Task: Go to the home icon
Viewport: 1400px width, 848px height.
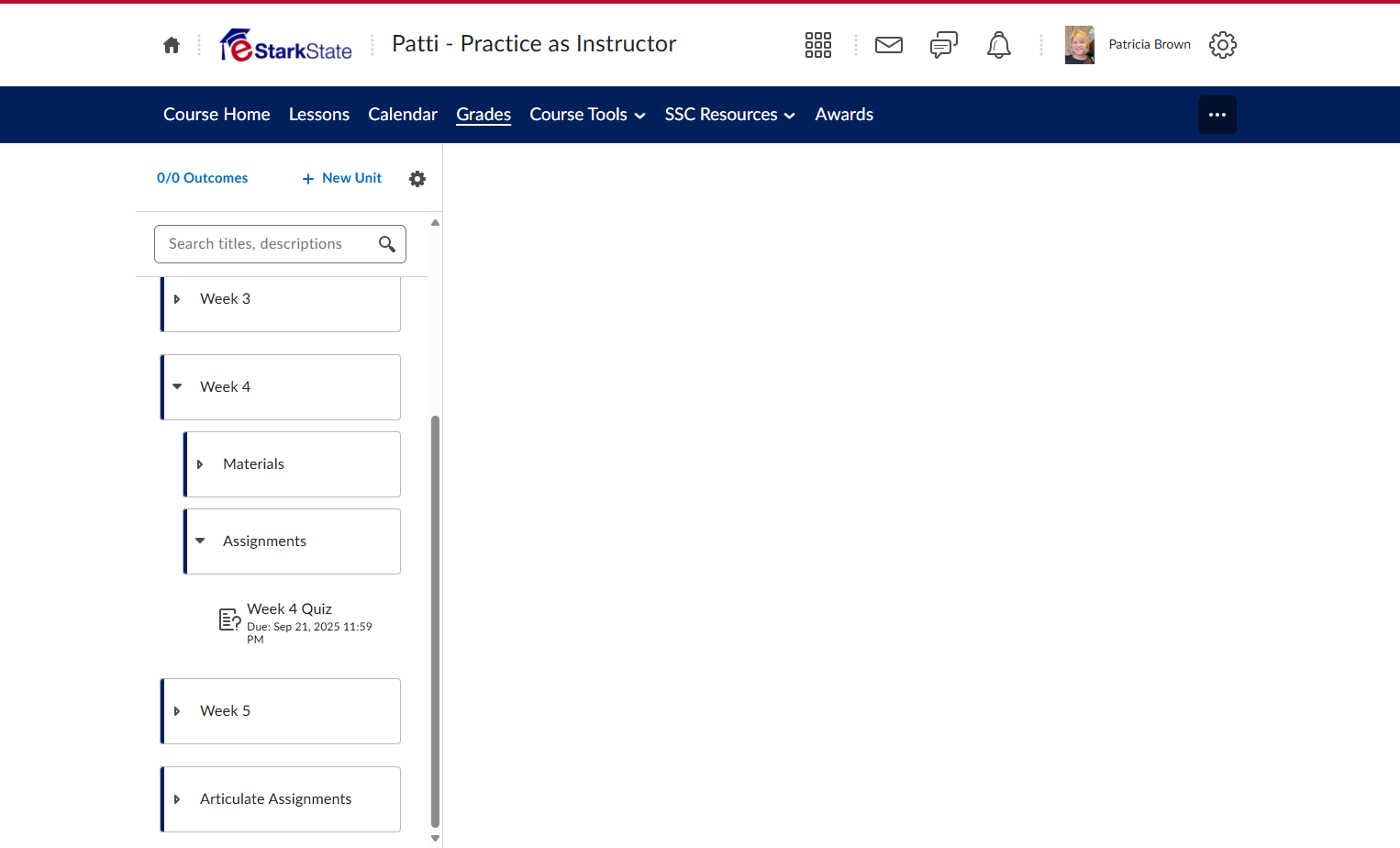Action: (x=172, y=45)
